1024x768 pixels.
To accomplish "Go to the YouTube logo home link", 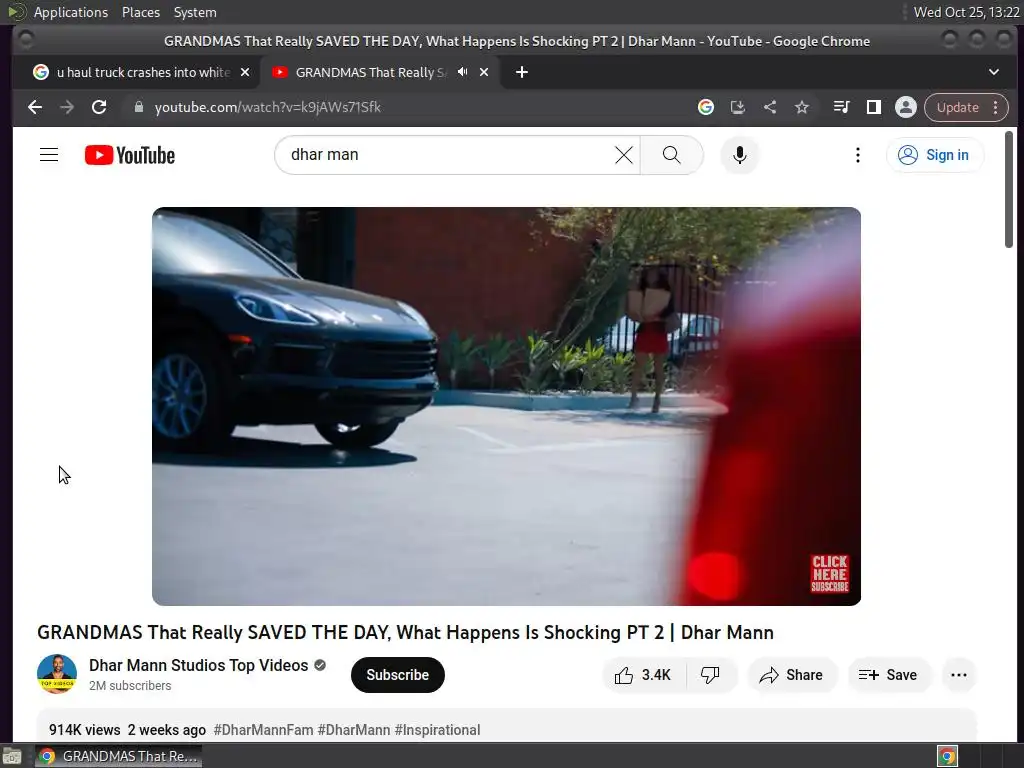I will pyautogui.click(x=130, y=155).
